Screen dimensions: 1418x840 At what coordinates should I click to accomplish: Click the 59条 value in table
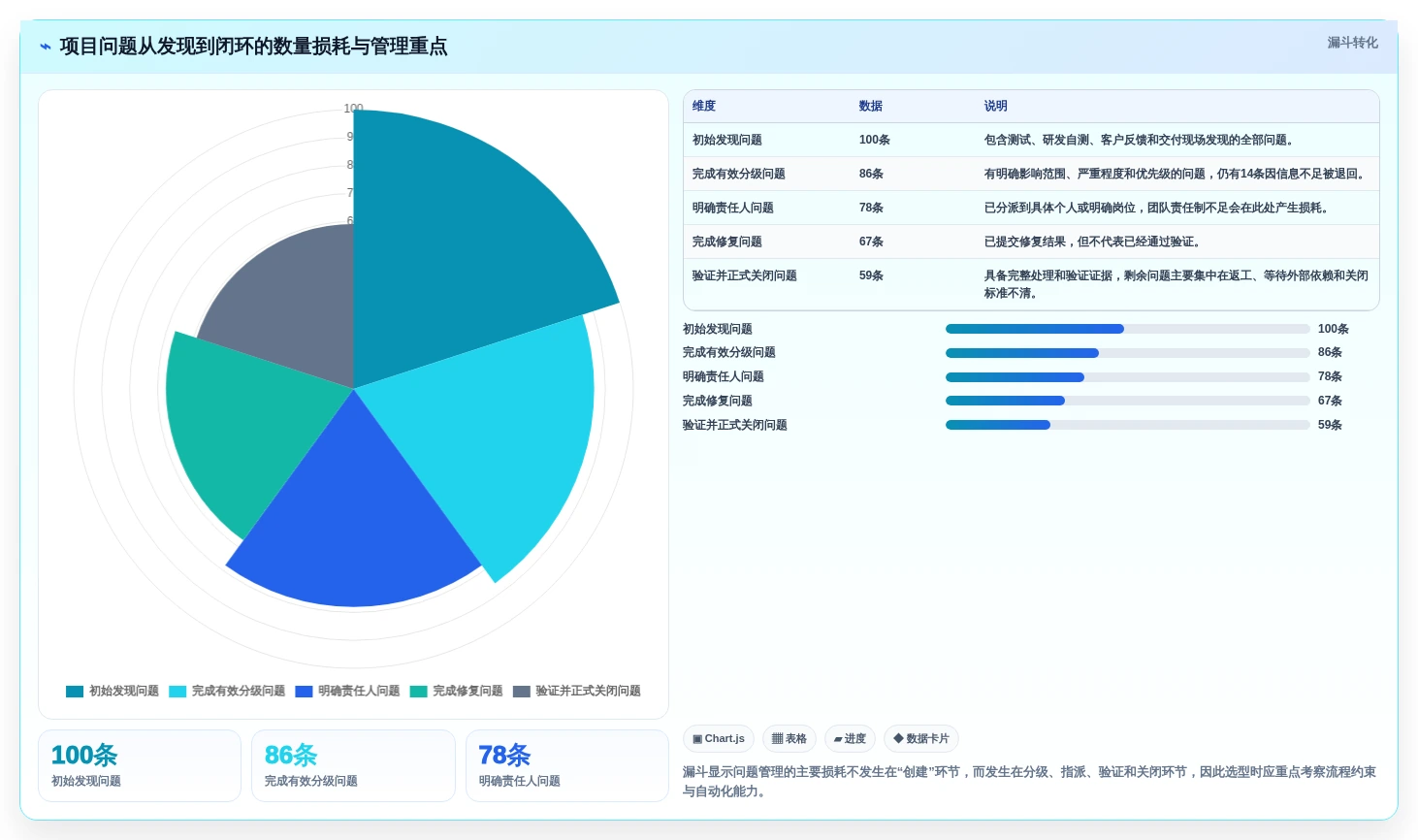tap(871, 275)
